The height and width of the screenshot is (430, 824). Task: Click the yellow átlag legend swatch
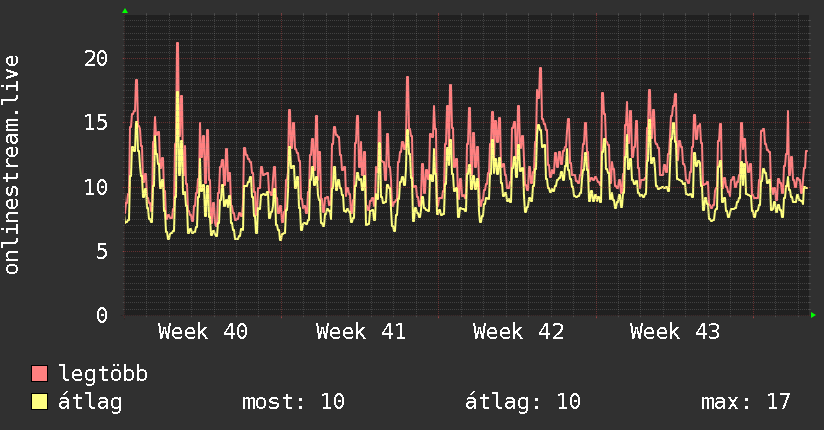[x=39, y=402]
